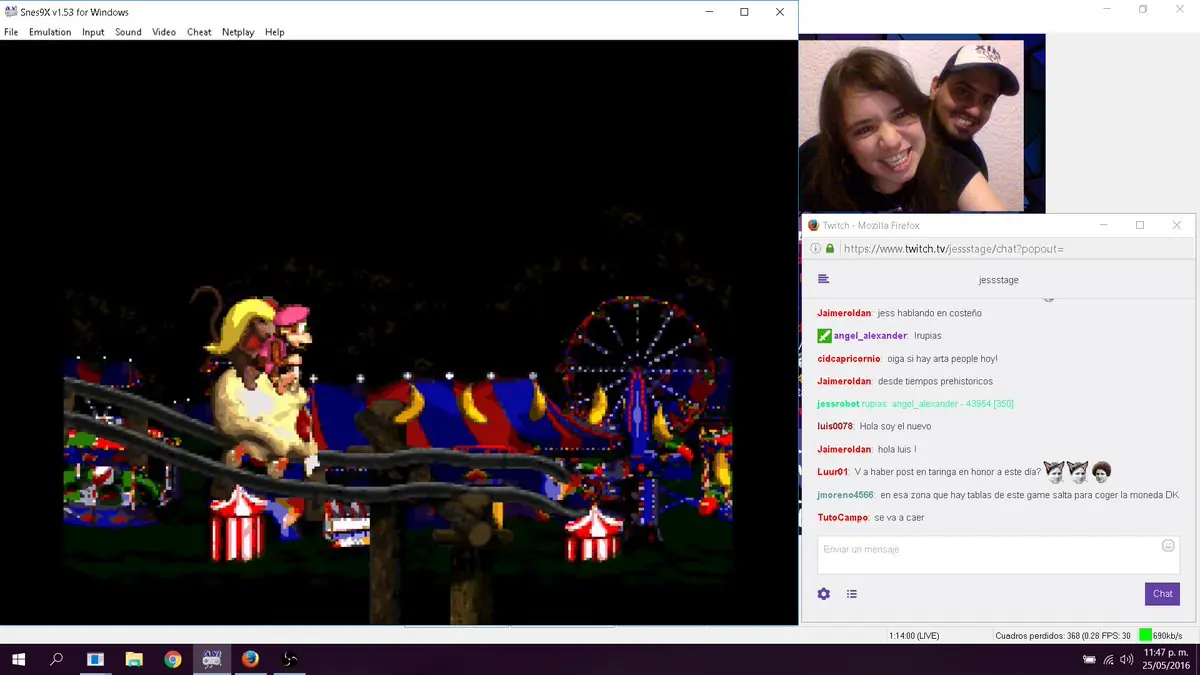
Task: Click the black pinwheel app in the taskbar
Action: coord(289,659)
